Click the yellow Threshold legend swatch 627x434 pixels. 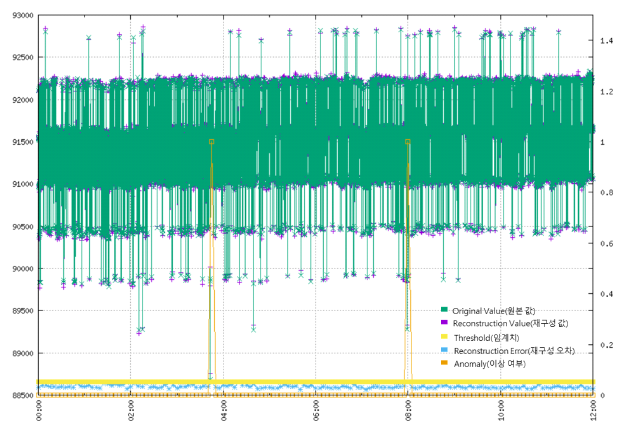click(445, 336)
